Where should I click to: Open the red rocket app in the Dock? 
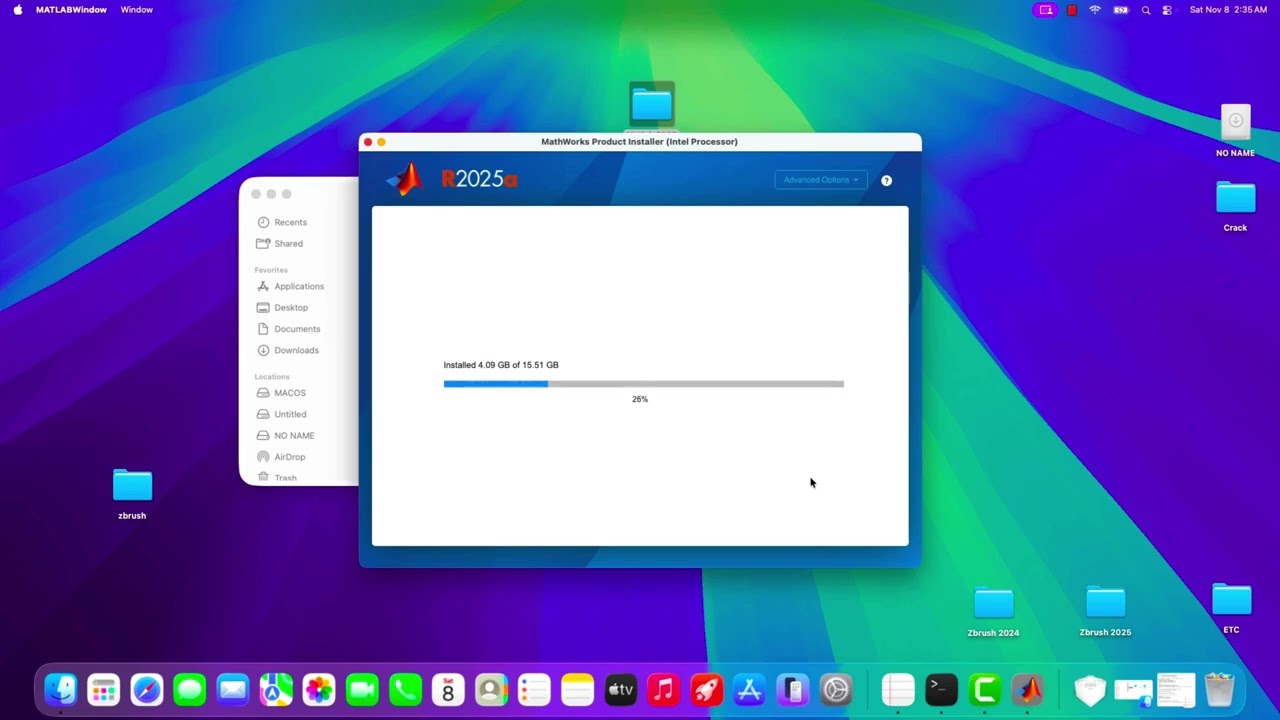click(x=706, y=689)
